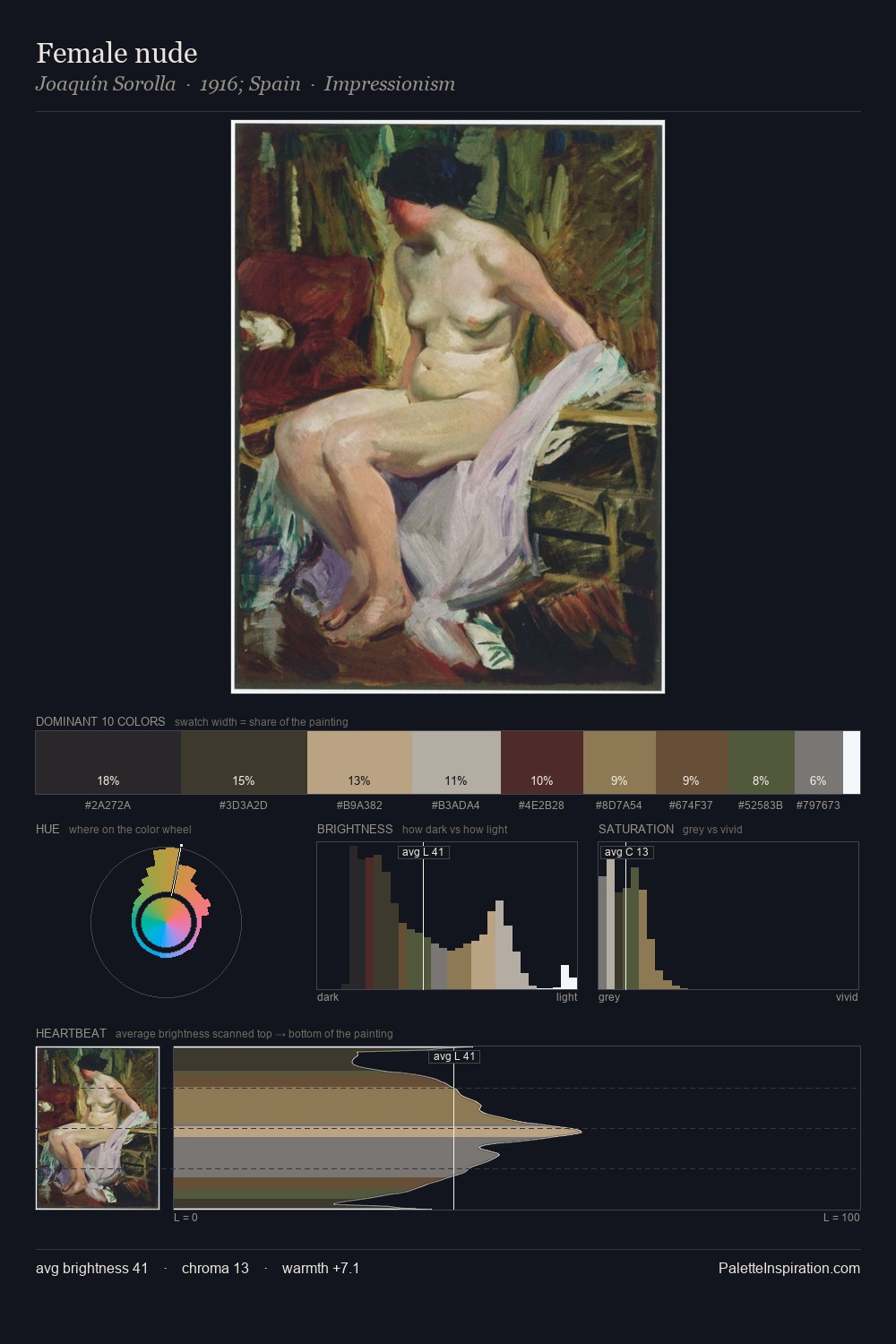Viewport: 896px width, 1344px height.
Task: Click the artist name Joaquín Sorolla
Action: click(106, 84)
